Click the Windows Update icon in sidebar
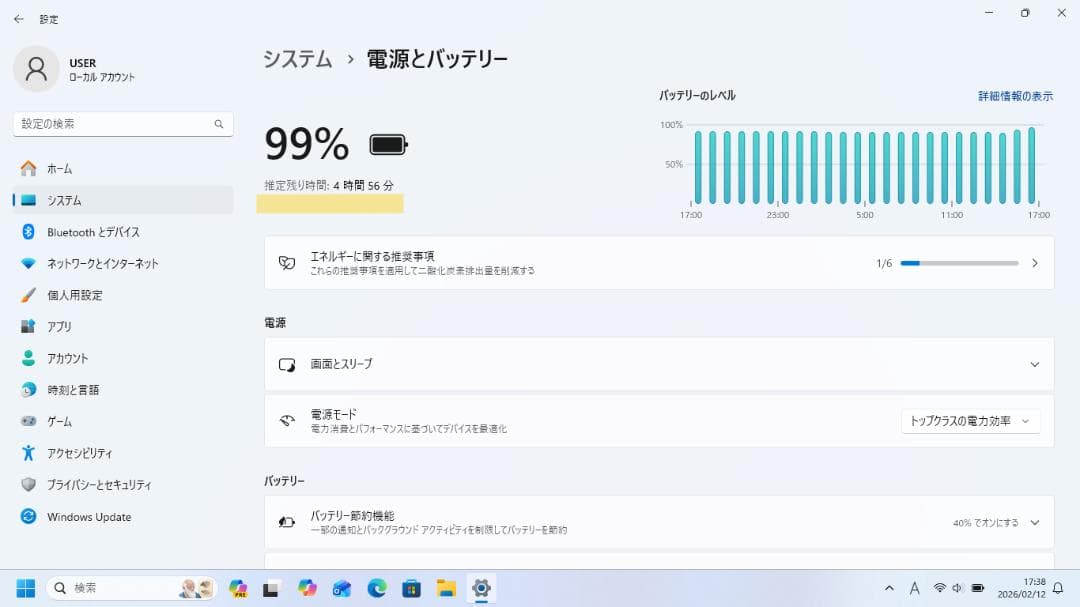The height and width of the screenshot is (607, 1080). click(29, 517)
